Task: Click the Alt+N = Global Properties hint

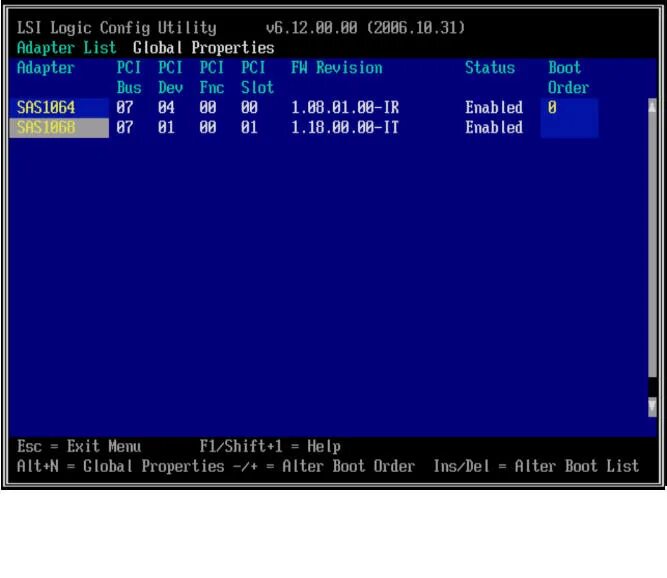Action: pos(121,467)
